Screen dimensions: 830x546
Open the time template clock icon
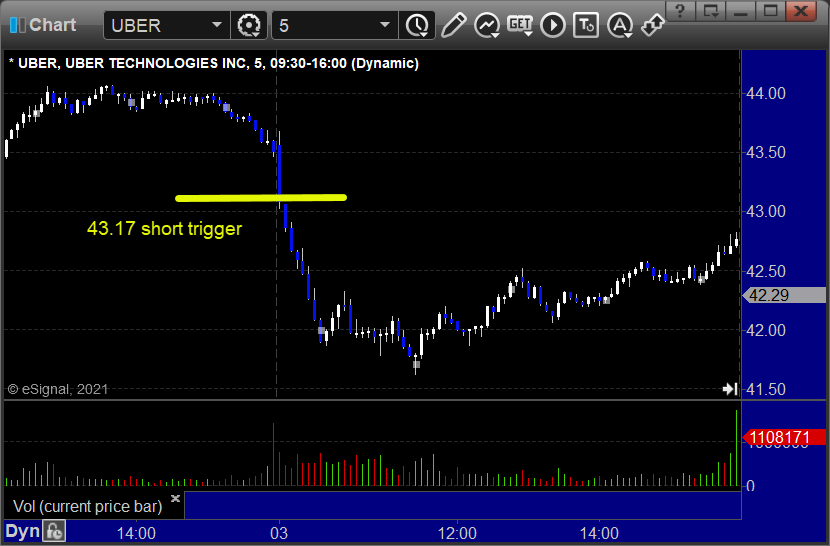[x=417, y=25]
